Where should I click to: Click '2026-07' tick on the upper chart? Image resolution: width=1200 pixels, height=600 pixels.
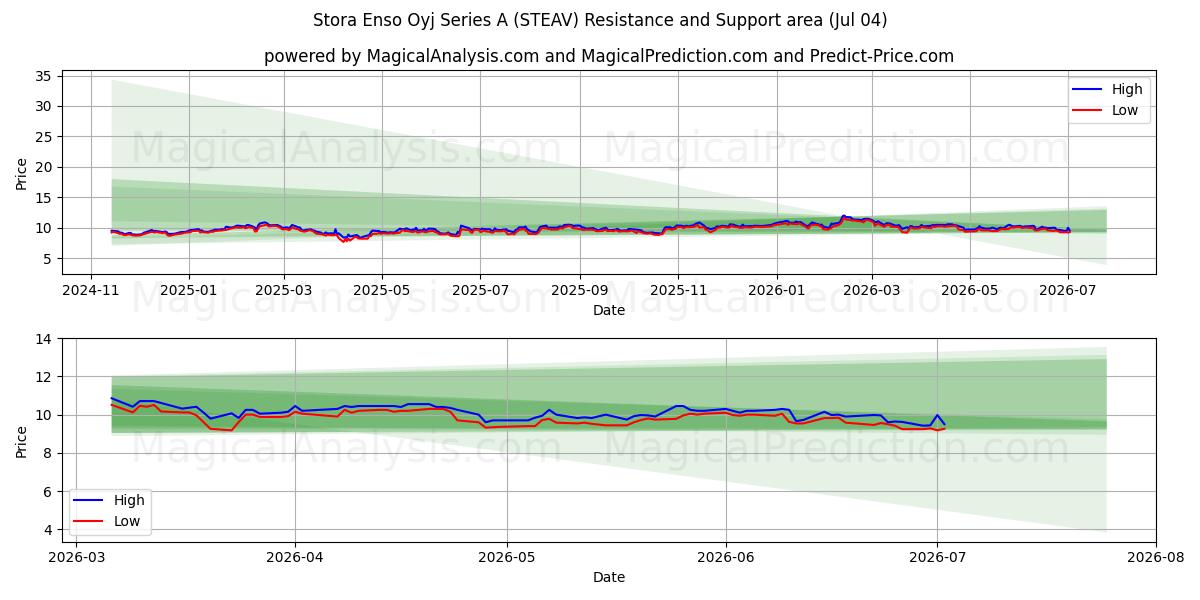pyautogui.click(x=1067, y=291)
